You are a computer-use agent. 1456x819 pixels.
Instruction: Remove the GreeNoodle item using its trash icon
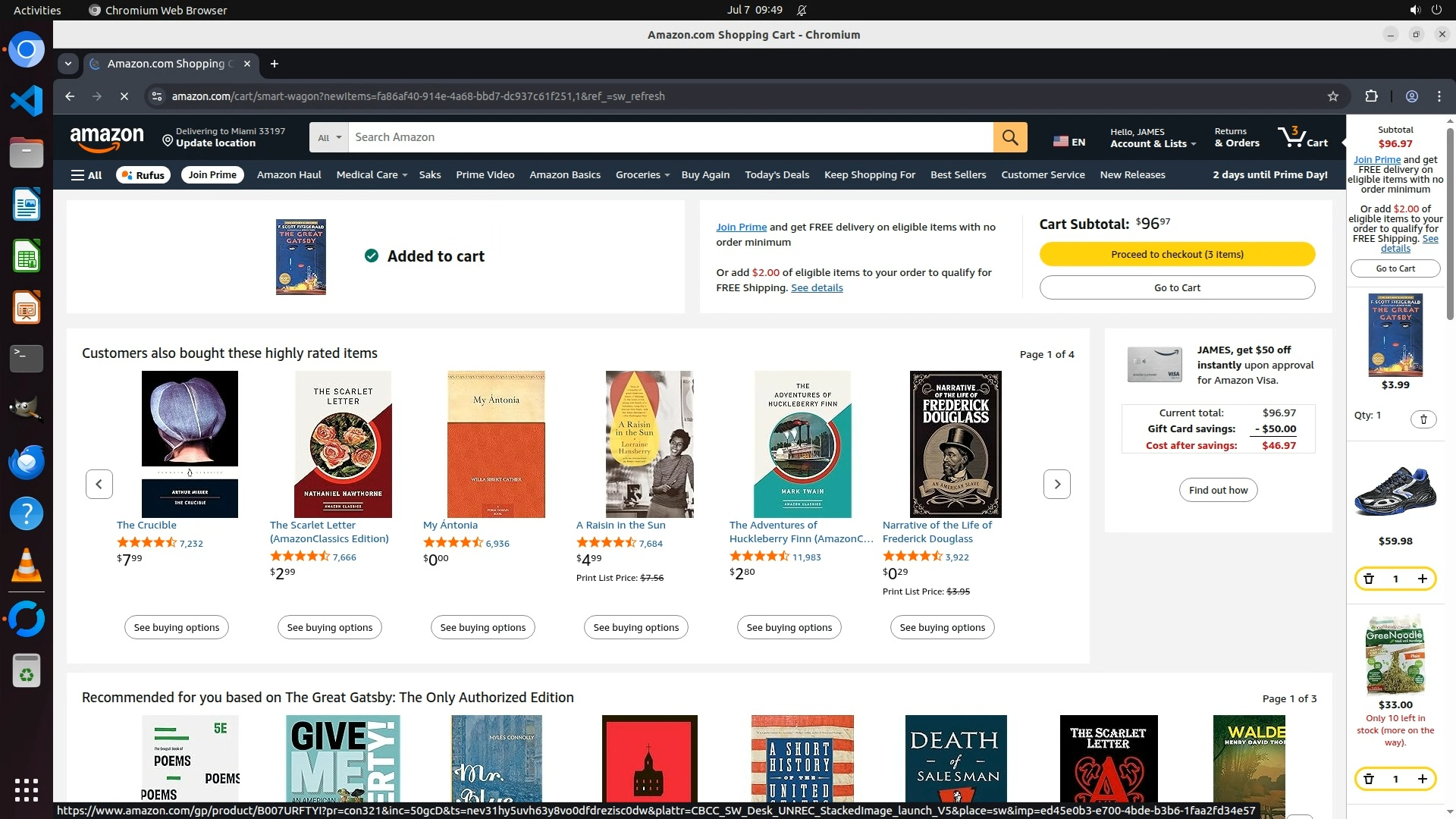coord(1369,779)
